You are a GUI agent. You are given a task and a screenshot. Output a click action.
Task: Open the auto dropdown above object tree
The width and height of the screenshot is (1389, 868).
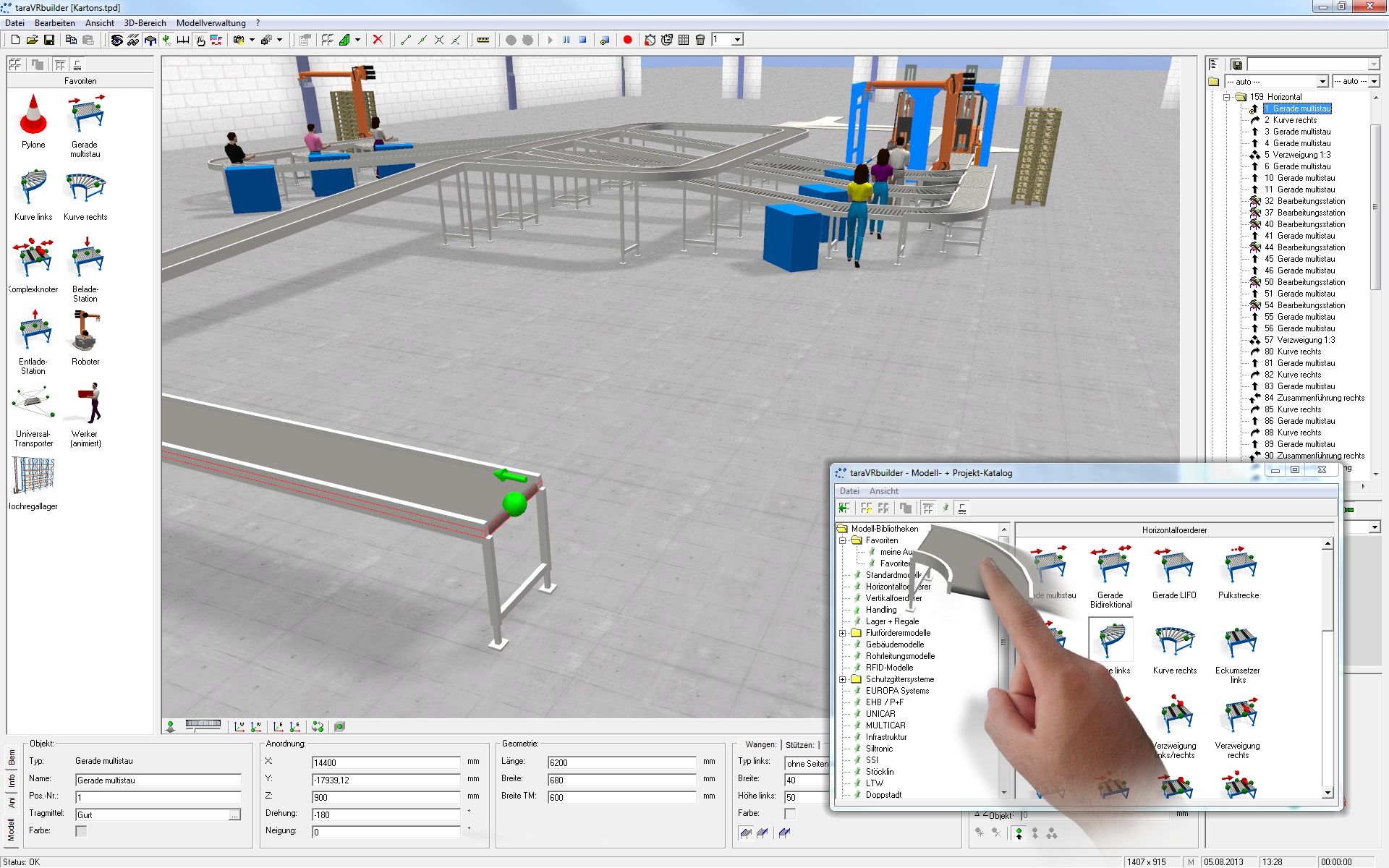pyautogui.click(x=1322, y=82)
